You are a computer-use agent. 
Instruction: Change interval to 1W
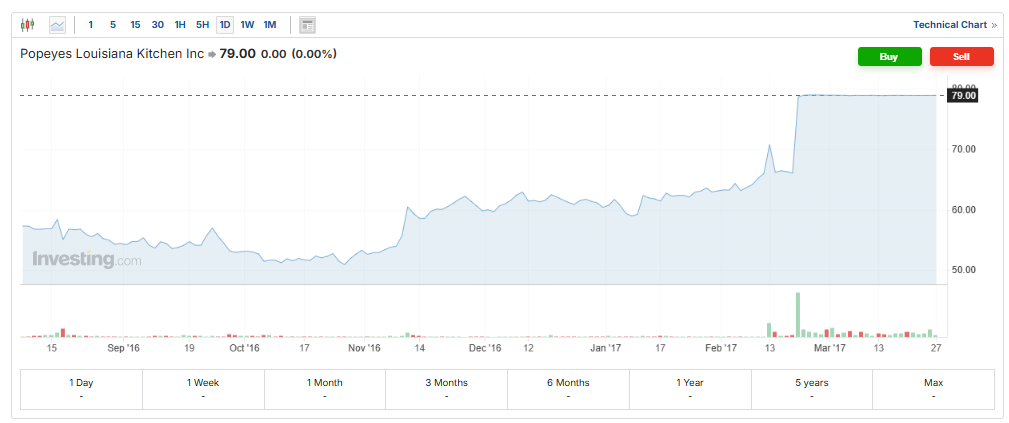(247, 24)
